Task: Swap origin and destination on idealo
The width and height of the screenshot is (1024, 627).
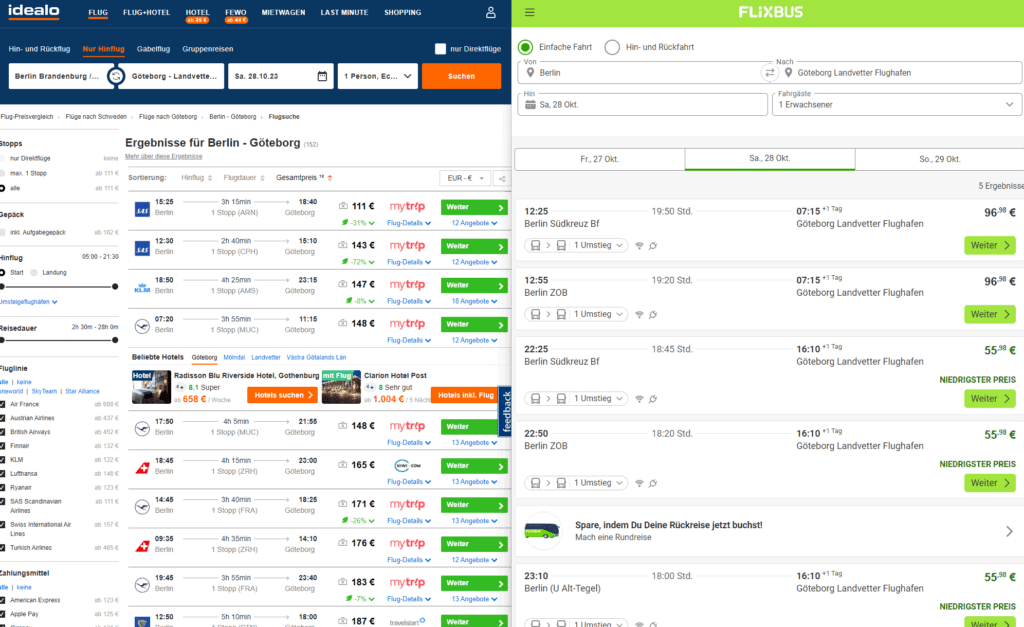Action: [x=116, y=76]
